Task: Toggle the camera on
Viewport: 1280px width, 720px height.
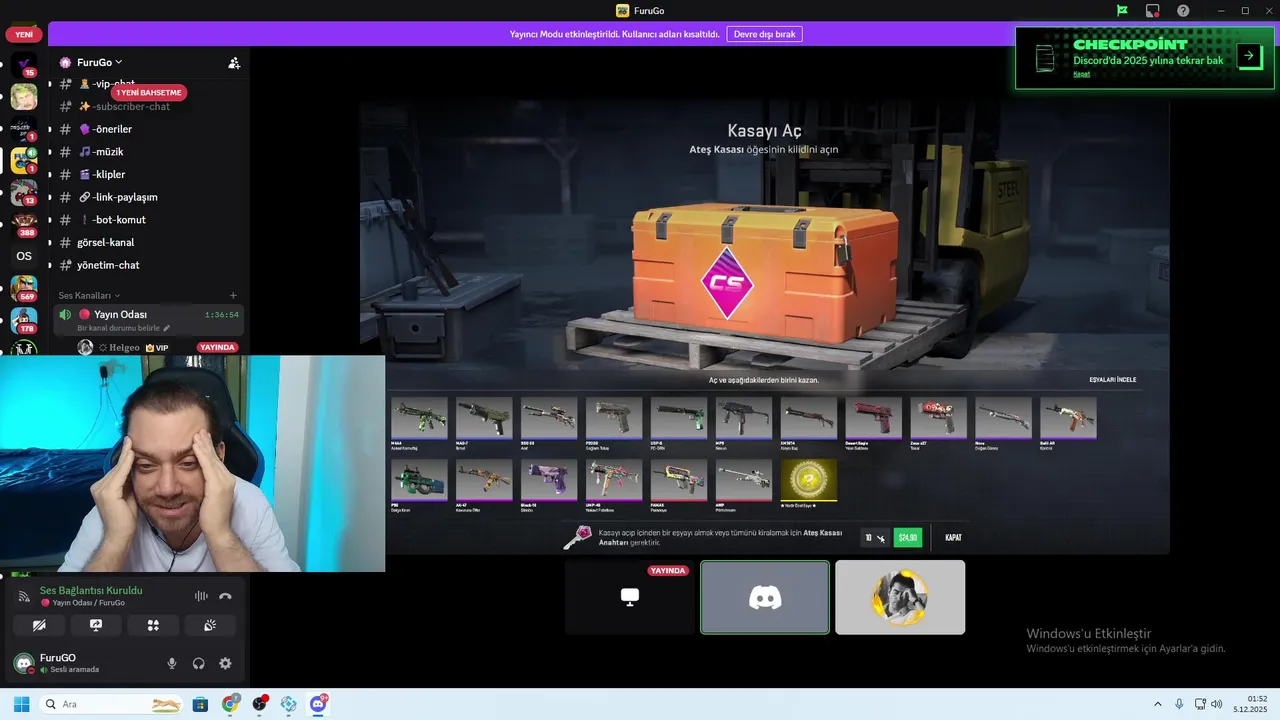Action: [x=39, y=625]
